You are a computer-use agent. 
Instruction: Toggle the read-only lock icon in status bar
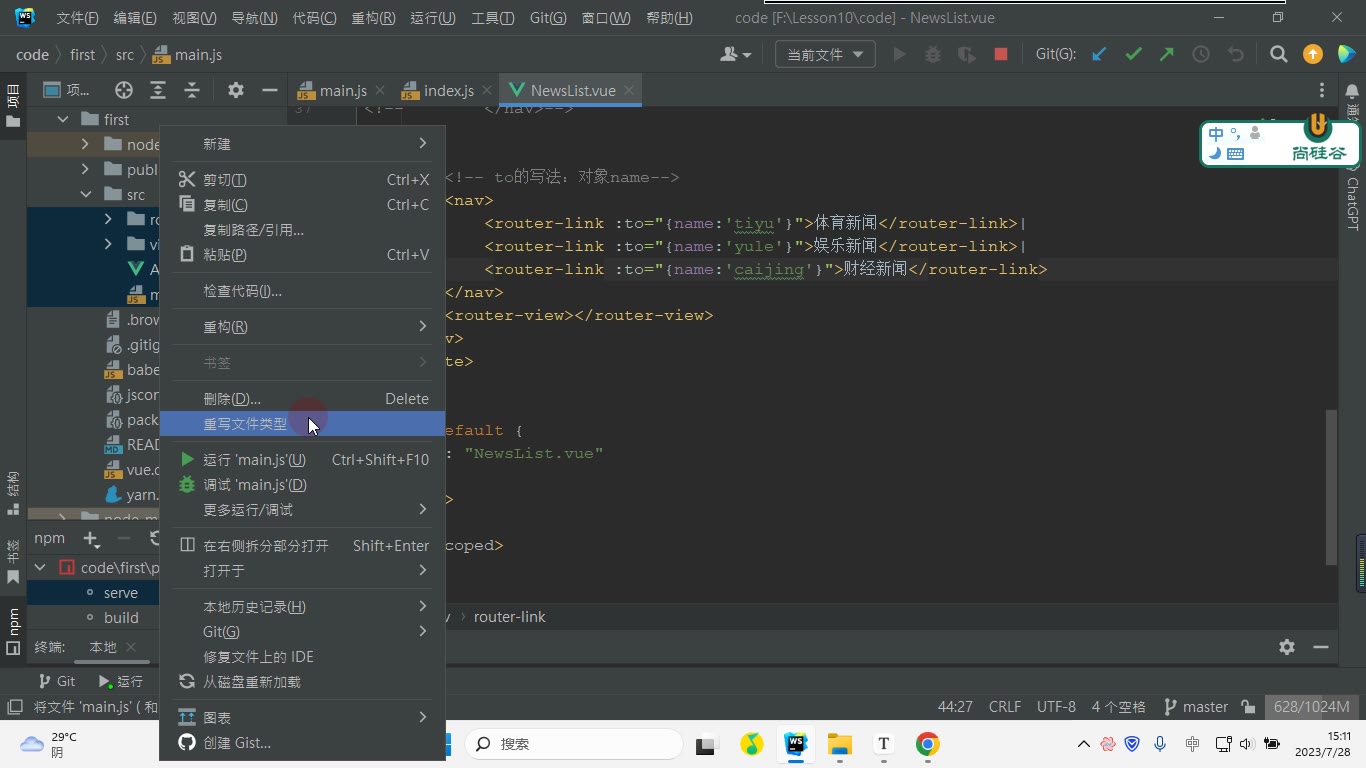coord(1248,707)
